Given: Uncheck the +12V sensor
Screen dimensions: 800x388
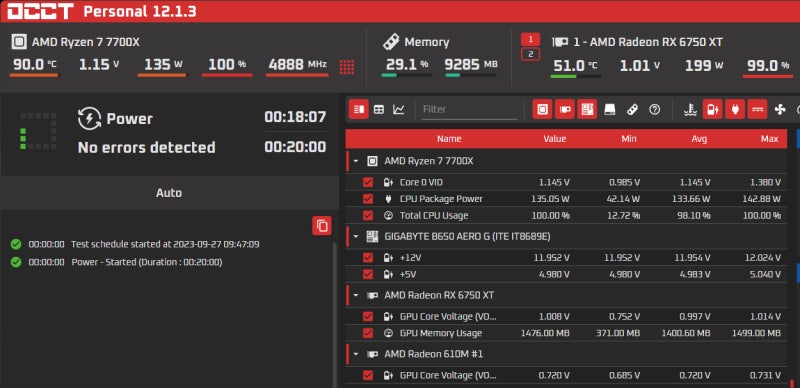Looking at the screenshot, I should 368,258.
